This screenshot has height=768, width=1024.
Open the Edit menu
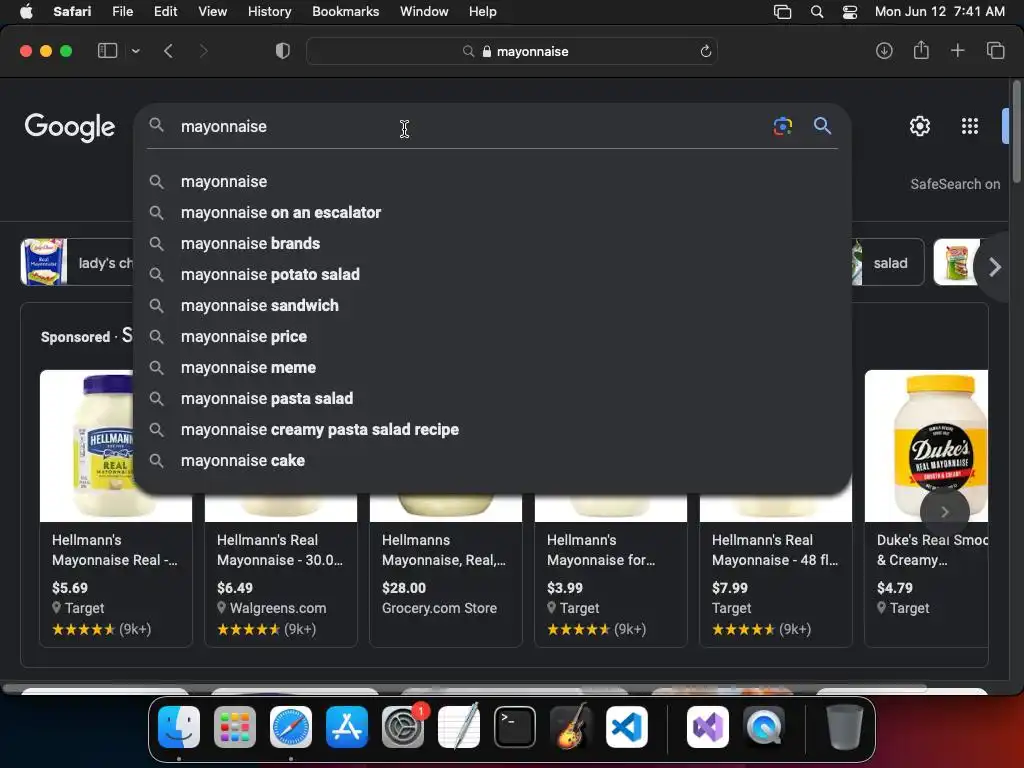point(165,11)
